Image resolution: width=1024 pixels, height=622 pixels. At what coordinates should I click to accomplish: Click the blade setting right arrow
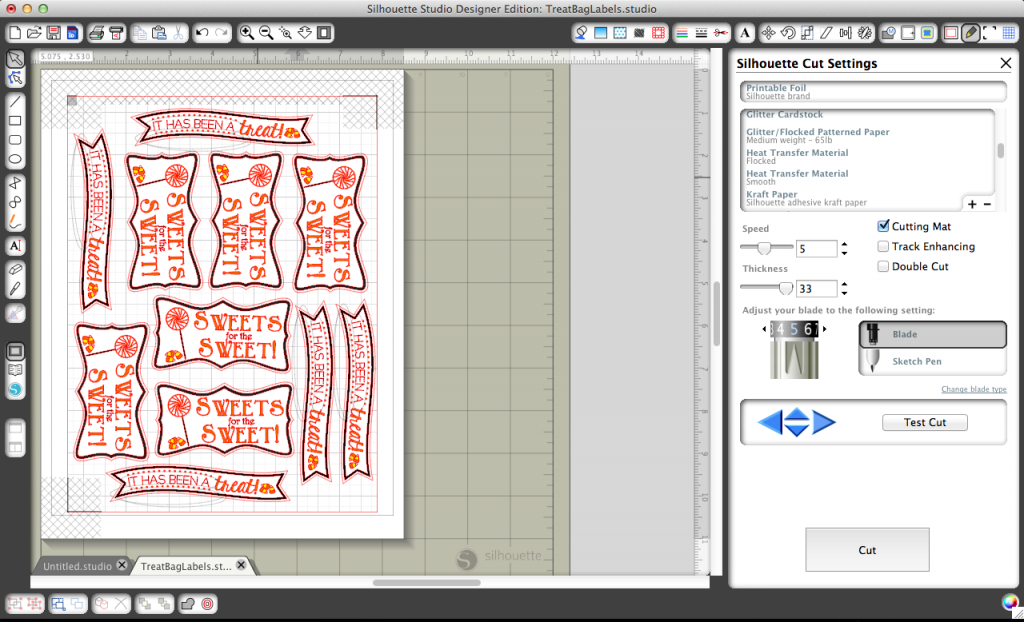point(824,329)
